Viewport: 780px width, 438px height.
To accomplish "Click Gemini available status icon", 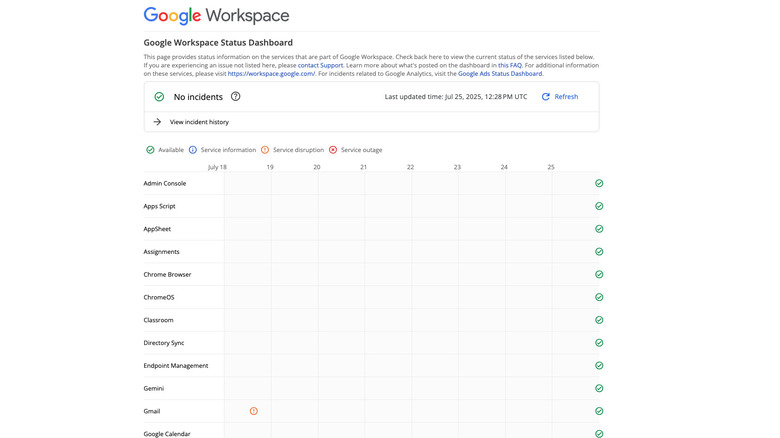I will click(x=599, y=388).
